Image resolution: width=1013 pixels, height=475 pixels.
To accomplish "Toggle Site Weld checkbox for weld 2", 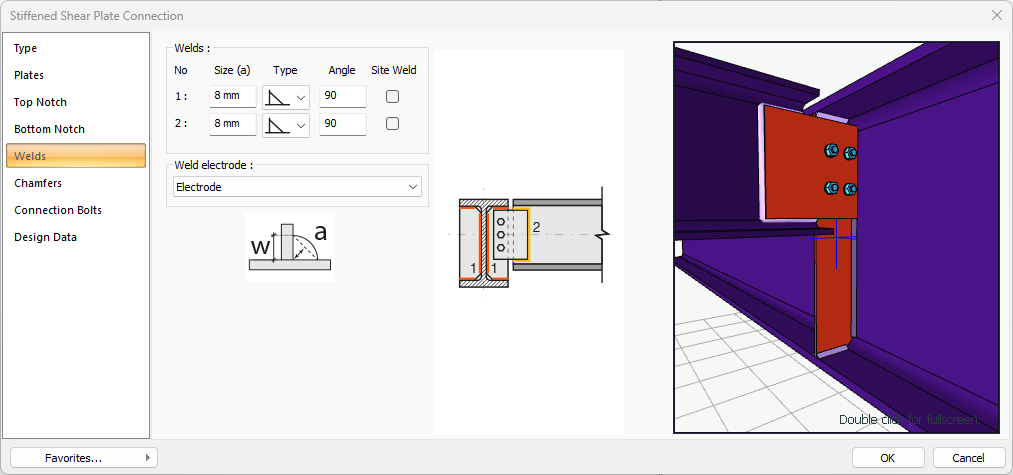I will coord(393,124).
